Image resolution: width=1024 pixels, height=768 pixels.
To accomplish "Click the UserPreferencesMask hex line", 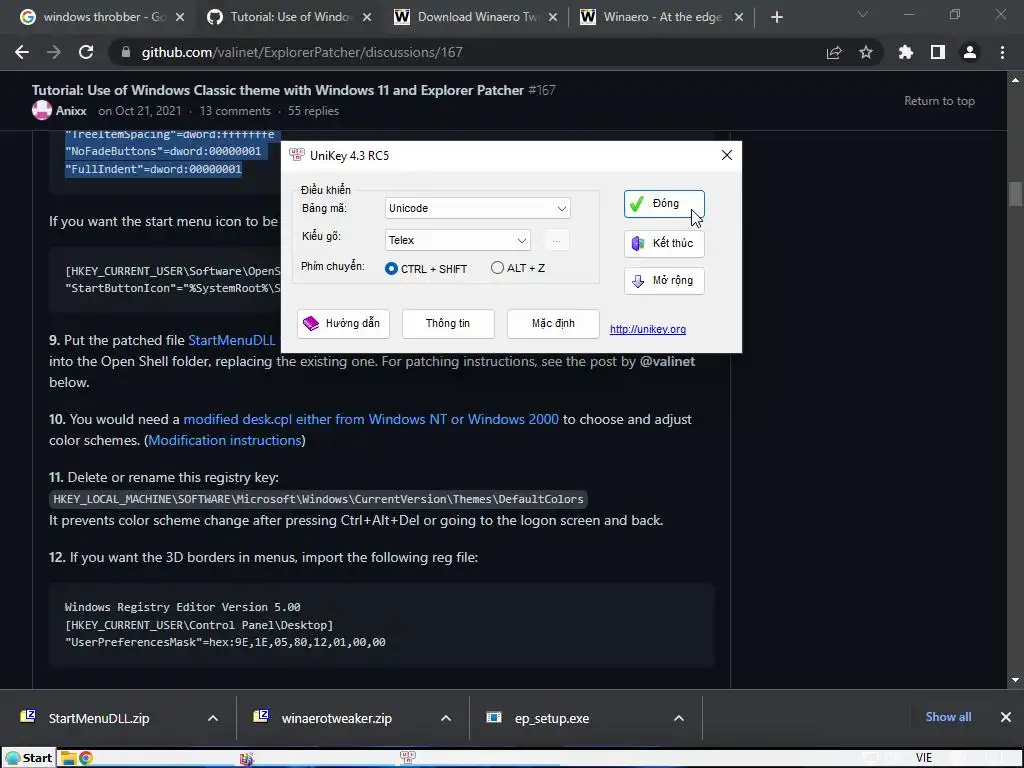I will coord(225,642).
